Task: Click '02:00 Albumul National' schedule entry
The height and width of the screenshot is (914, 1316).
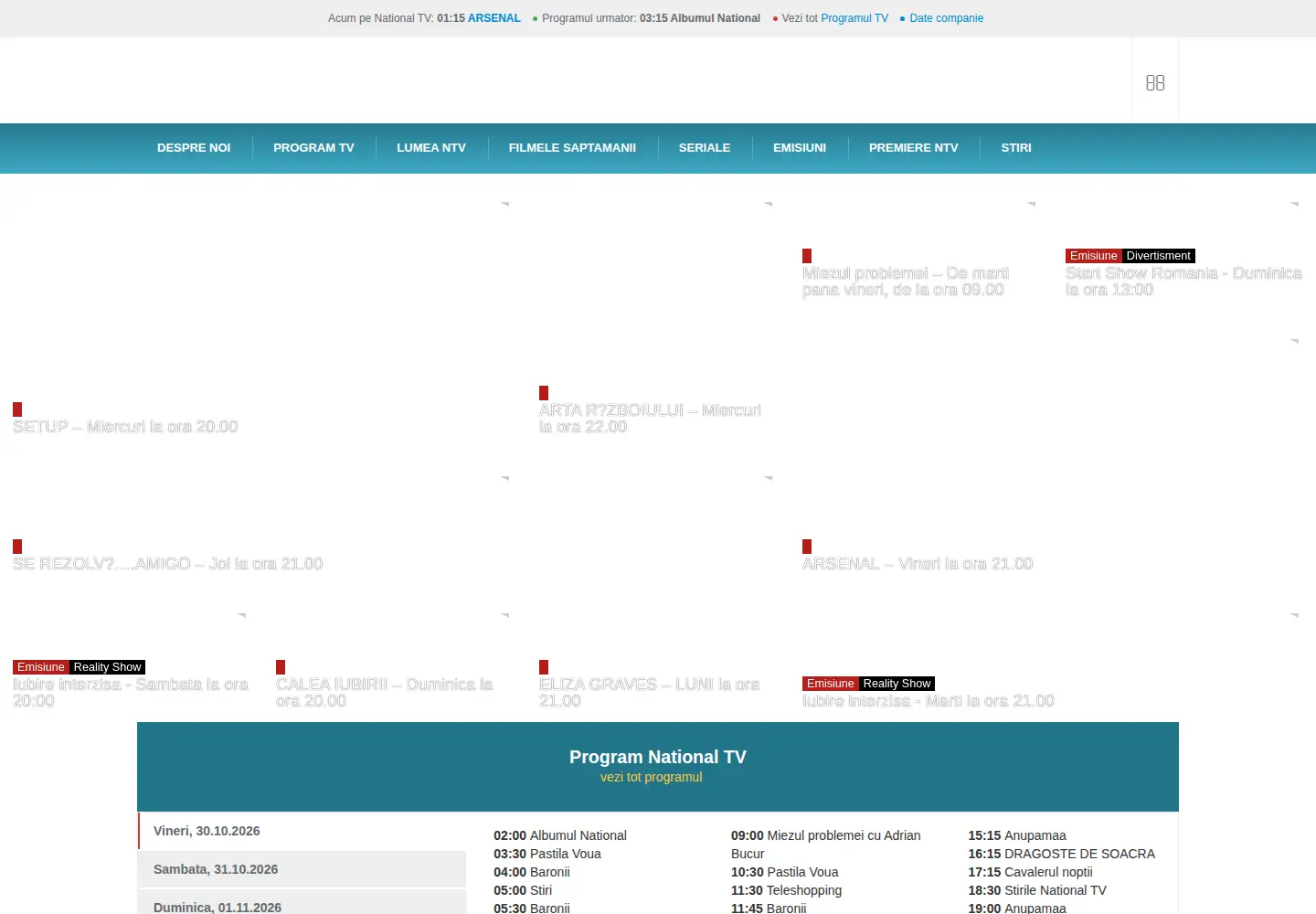Action: pos(560,835)
